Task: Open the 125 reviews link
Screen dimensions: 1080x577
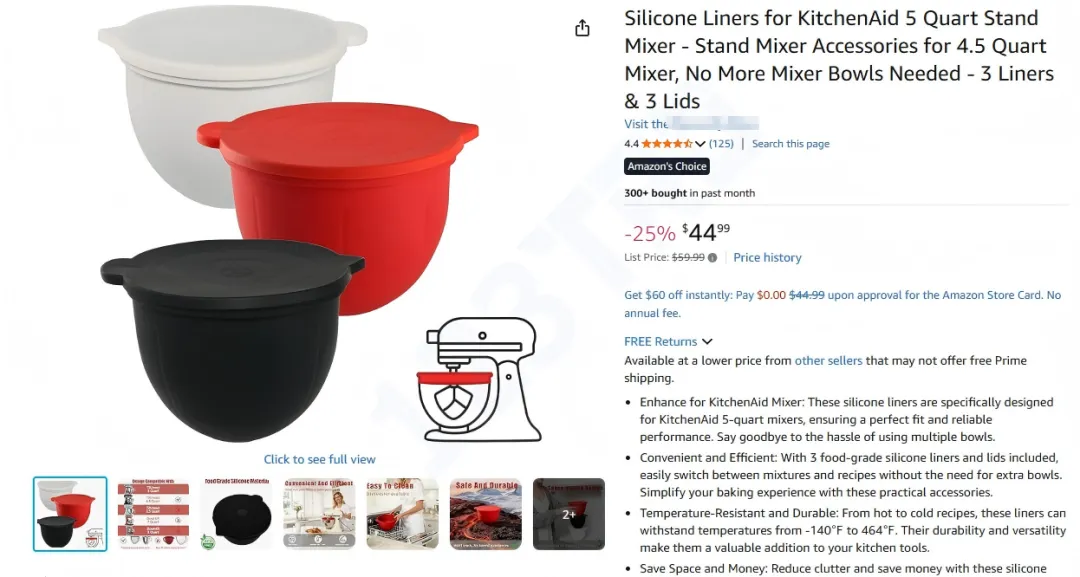Action: [x=721, y=144]
